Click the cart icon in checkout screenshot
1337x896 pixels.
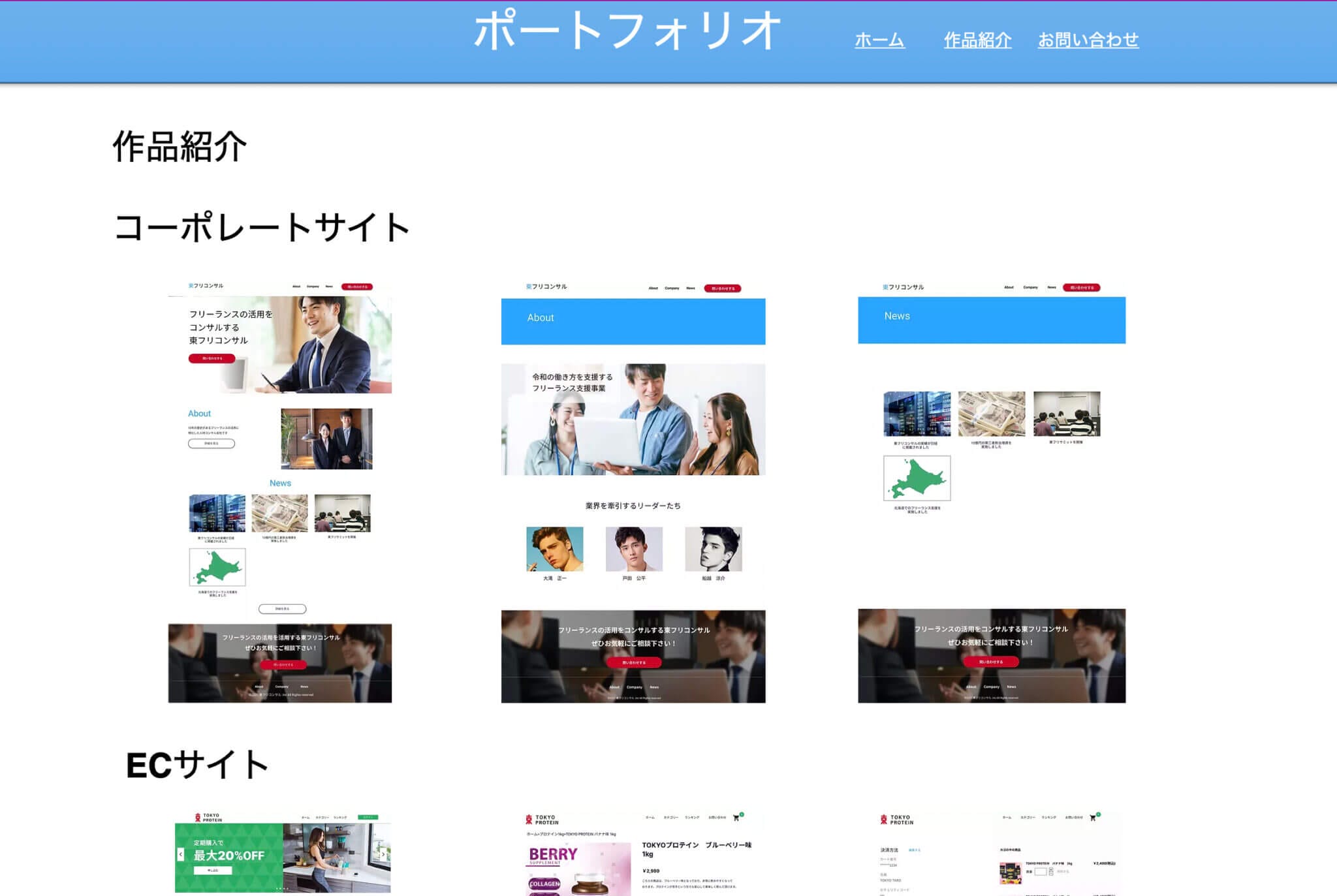click(x=1093, y=818)
